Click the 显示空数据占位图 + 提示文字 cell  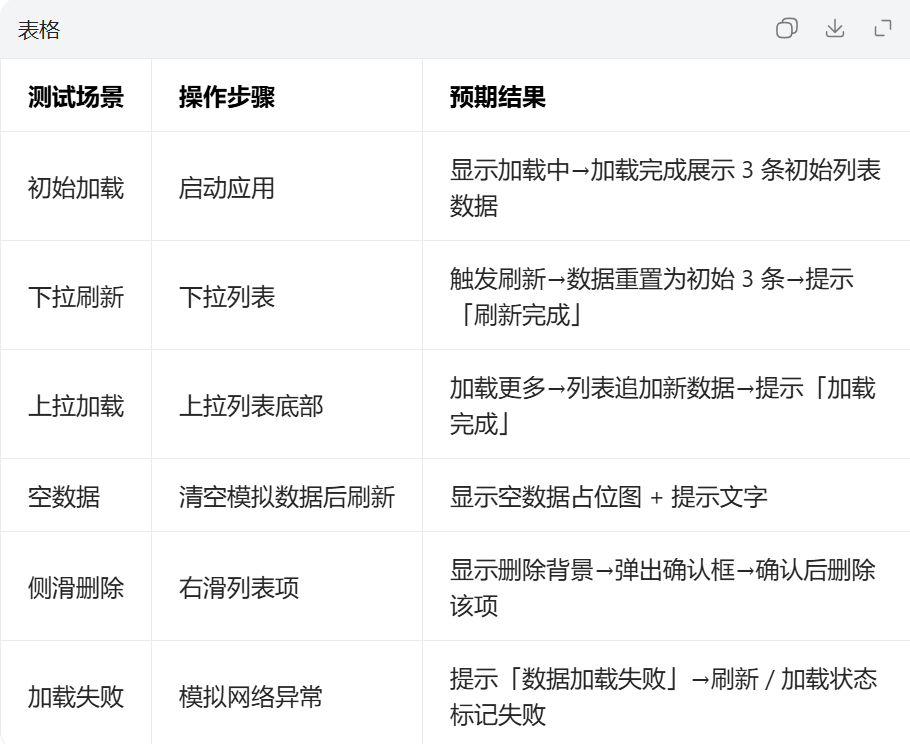pos(666,496)
